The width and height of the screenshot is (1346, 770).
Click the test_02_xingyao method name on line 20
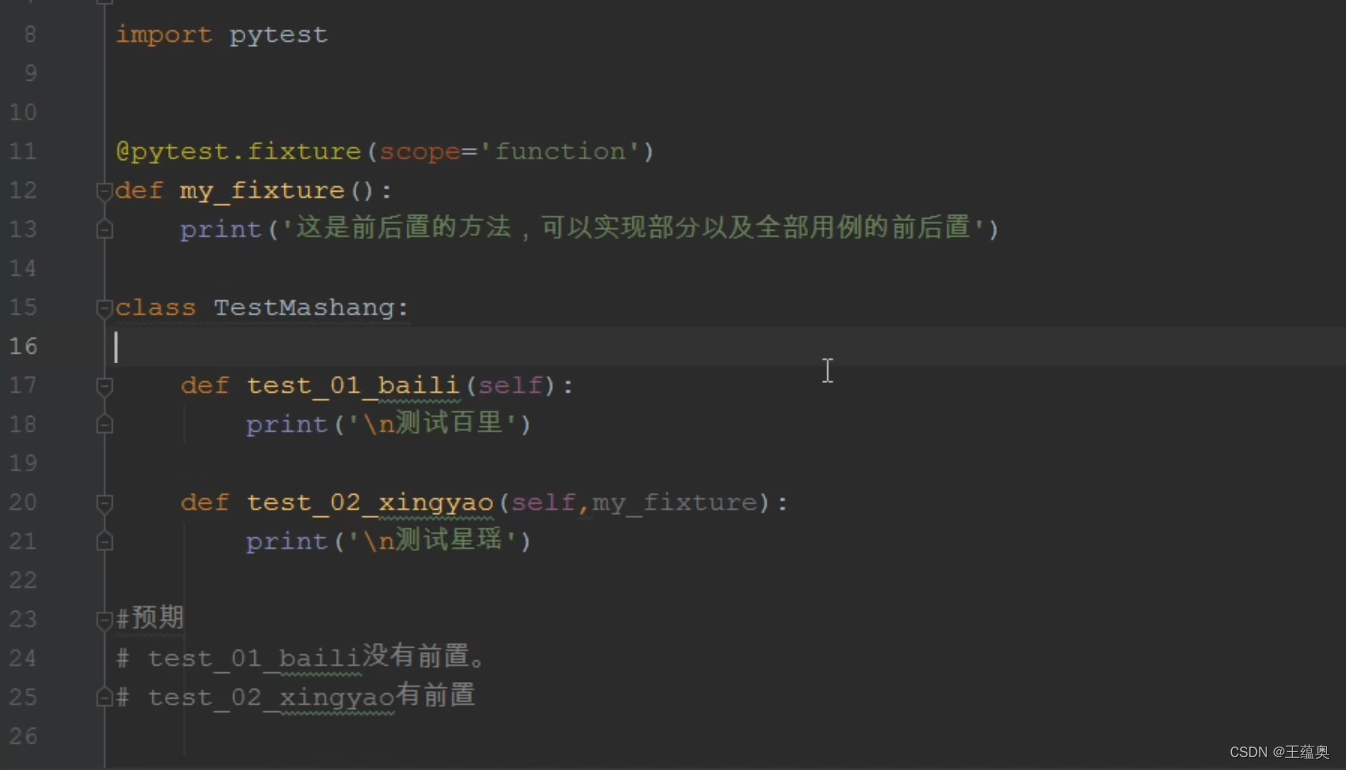click(x=370, y=503)
